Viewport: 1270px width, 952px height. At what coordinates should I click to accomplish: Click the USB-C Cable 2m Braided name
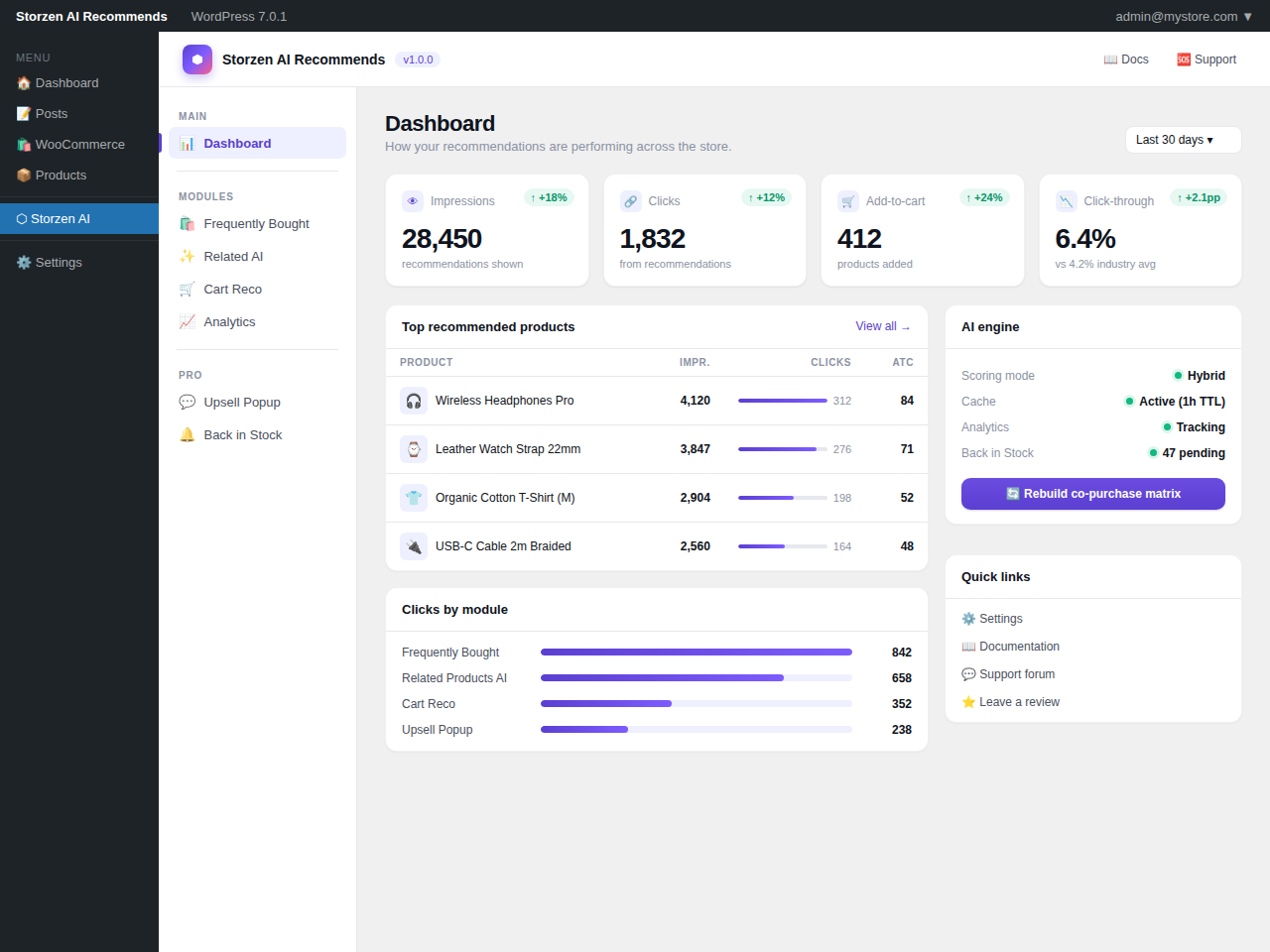(x=503, y=546)
